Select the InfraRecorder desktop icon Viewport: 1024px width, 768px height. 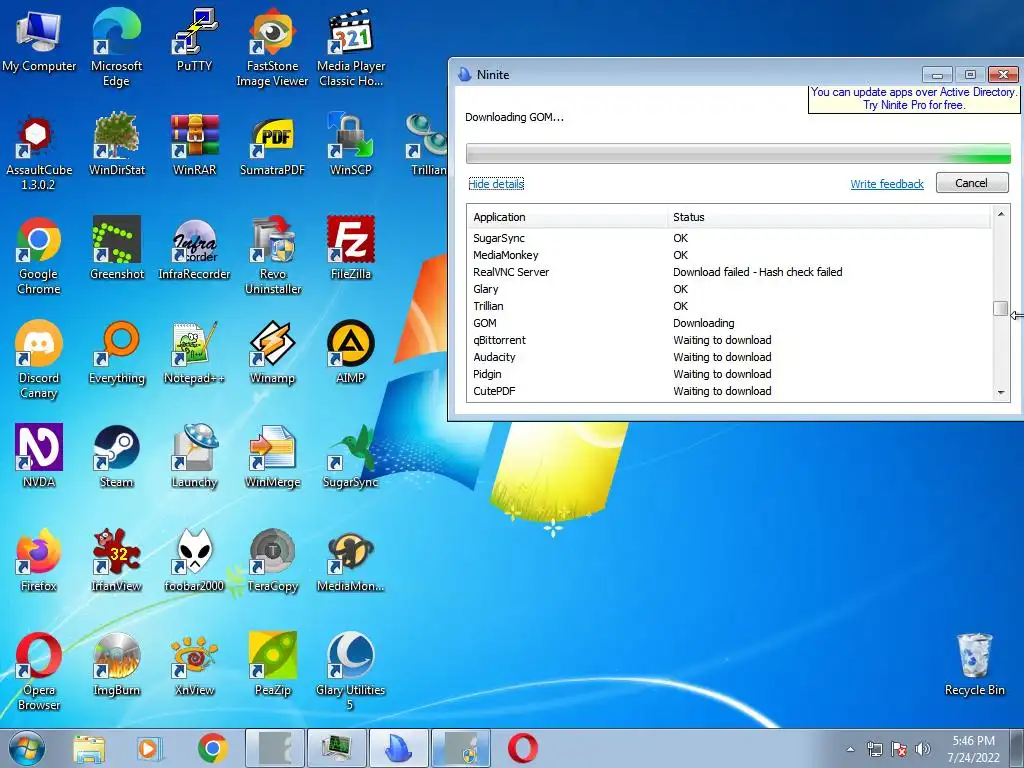(194, 248)
